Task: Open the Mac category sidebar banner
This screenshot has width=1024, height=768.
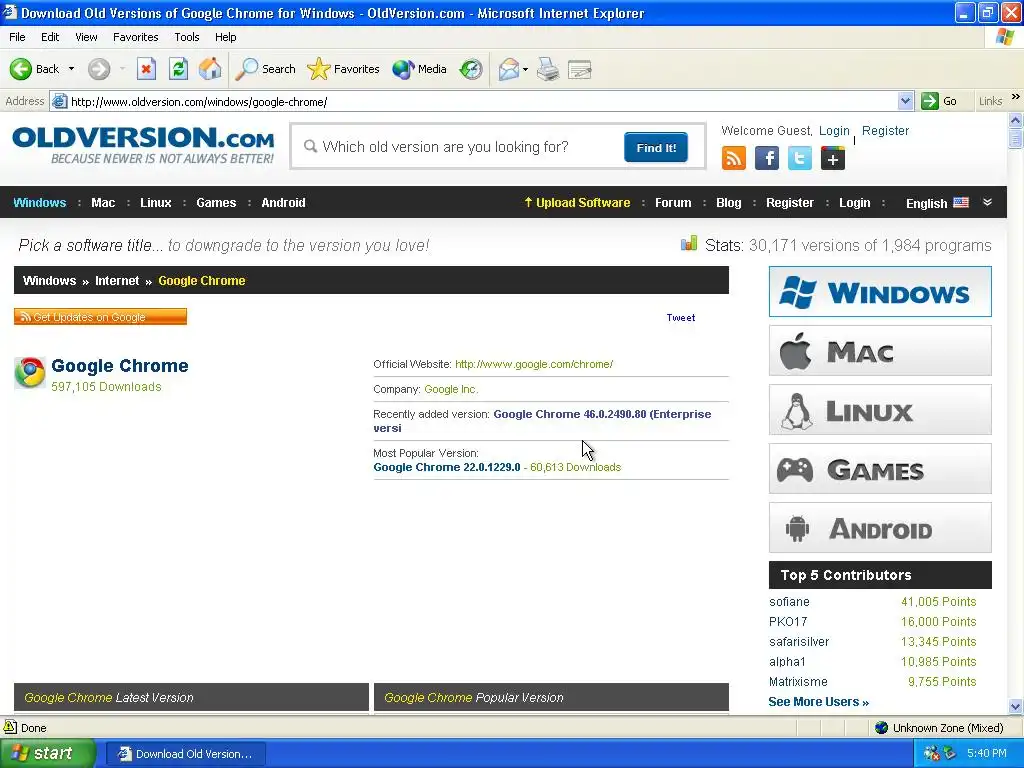Action: 880,351
